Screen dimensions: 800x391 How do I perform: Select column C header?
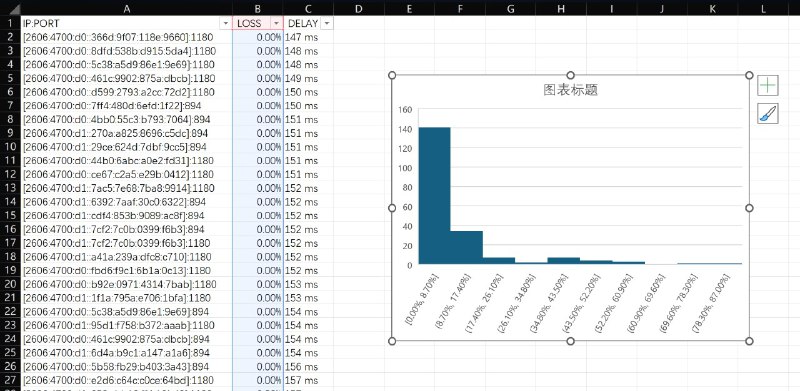pyautogui.click(x=308, y=8)
